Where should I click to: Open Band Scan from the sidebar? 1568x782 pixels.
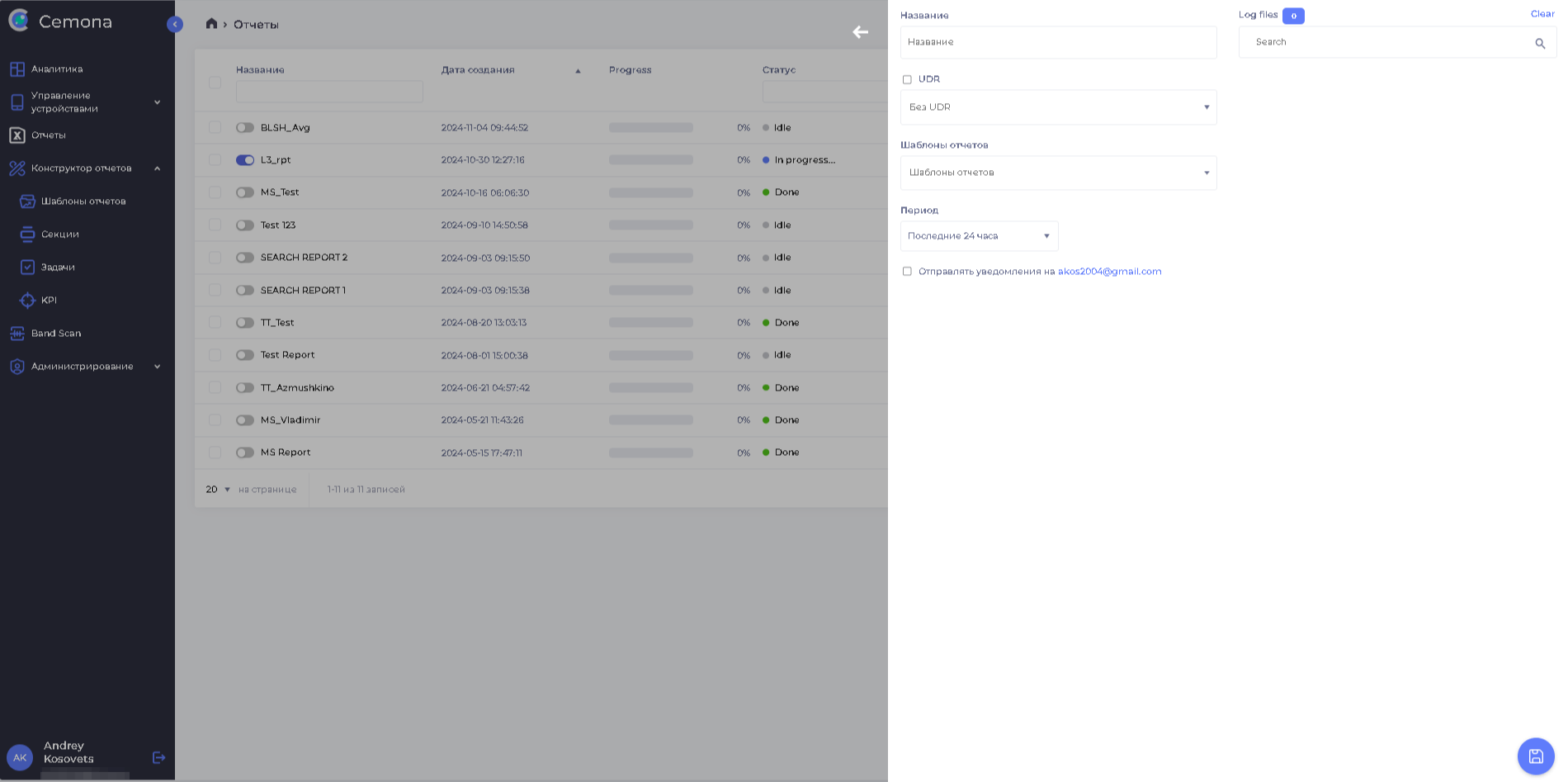click(56, 334)
